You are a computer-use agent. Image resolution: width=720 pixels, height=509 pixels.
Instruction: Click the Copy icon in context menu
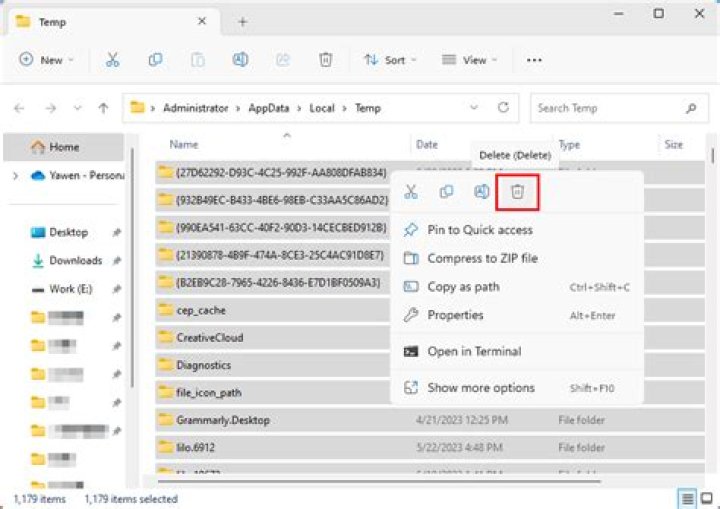pos(446,191)
